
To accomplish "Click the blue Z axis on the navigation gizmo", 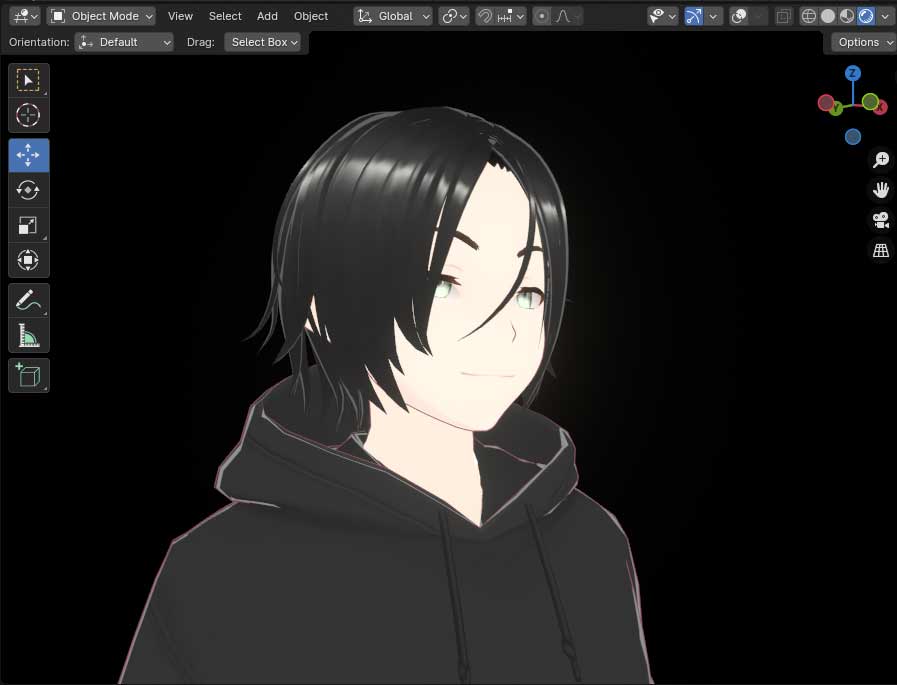I will (853, 73).
